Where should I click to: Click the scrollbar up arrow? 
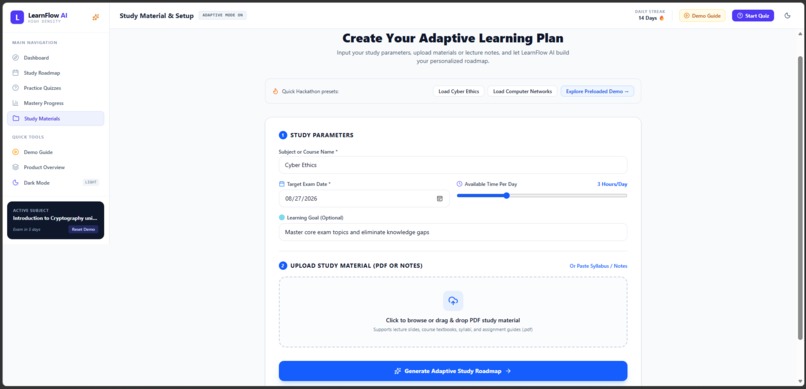pos(800,33)
